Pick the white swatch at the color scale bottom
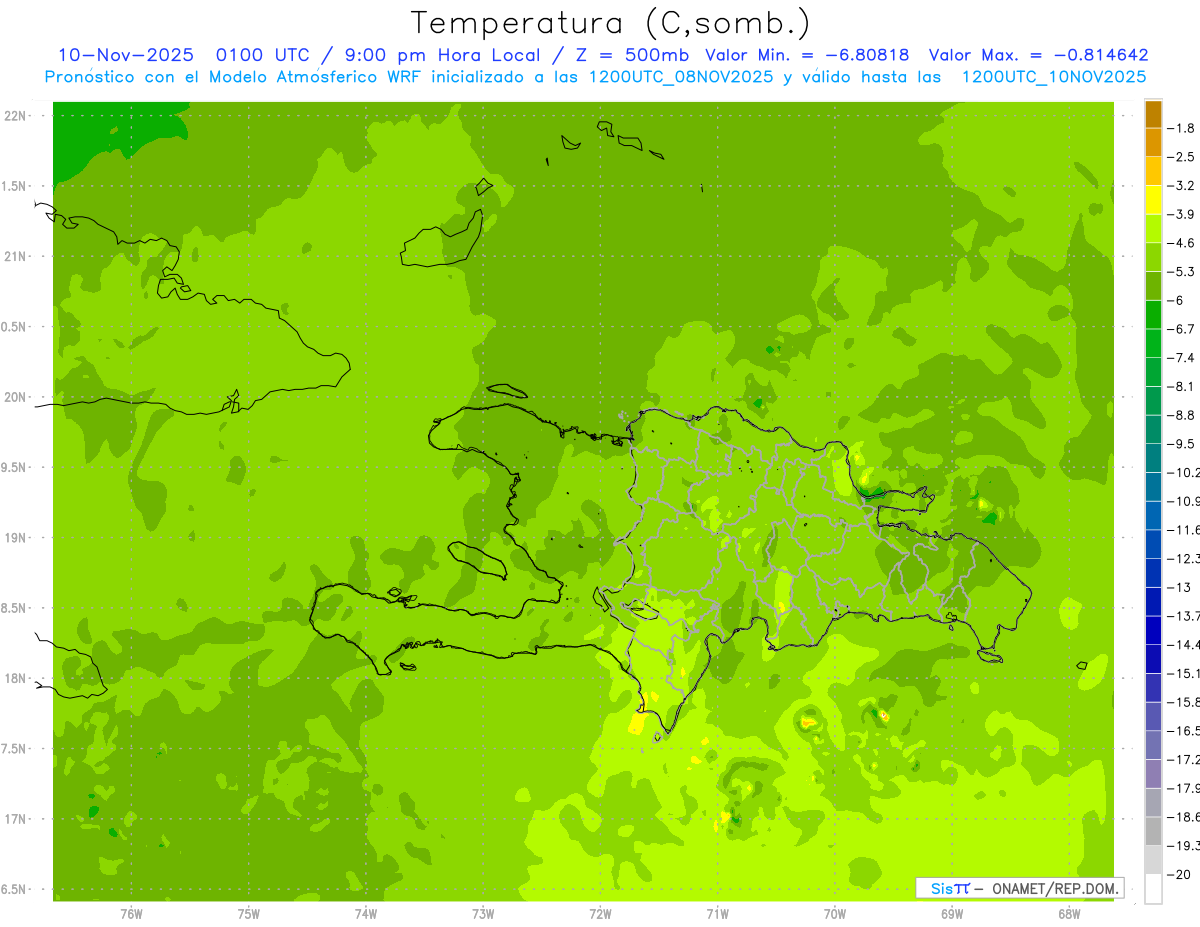The width and height of the screenshot is (1200, 927). (x=1154, y=889)
